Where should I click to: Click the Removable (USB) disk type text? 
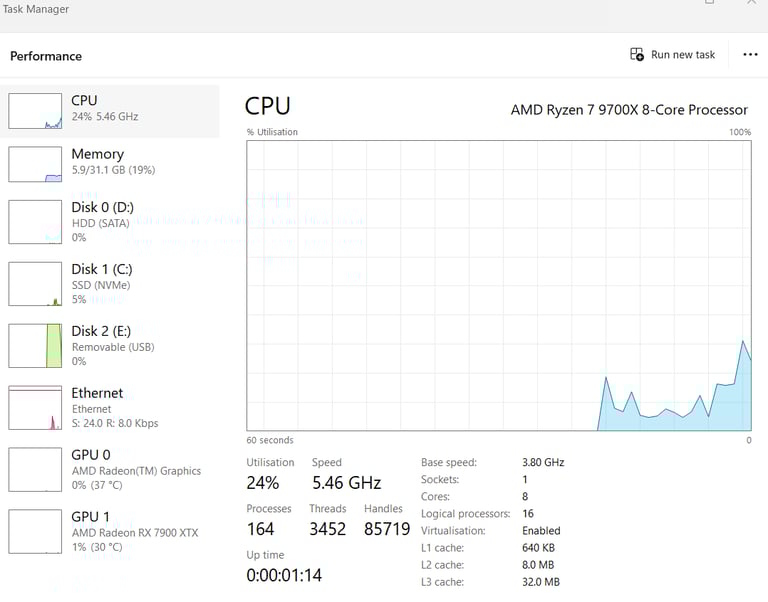coord(113,347)
